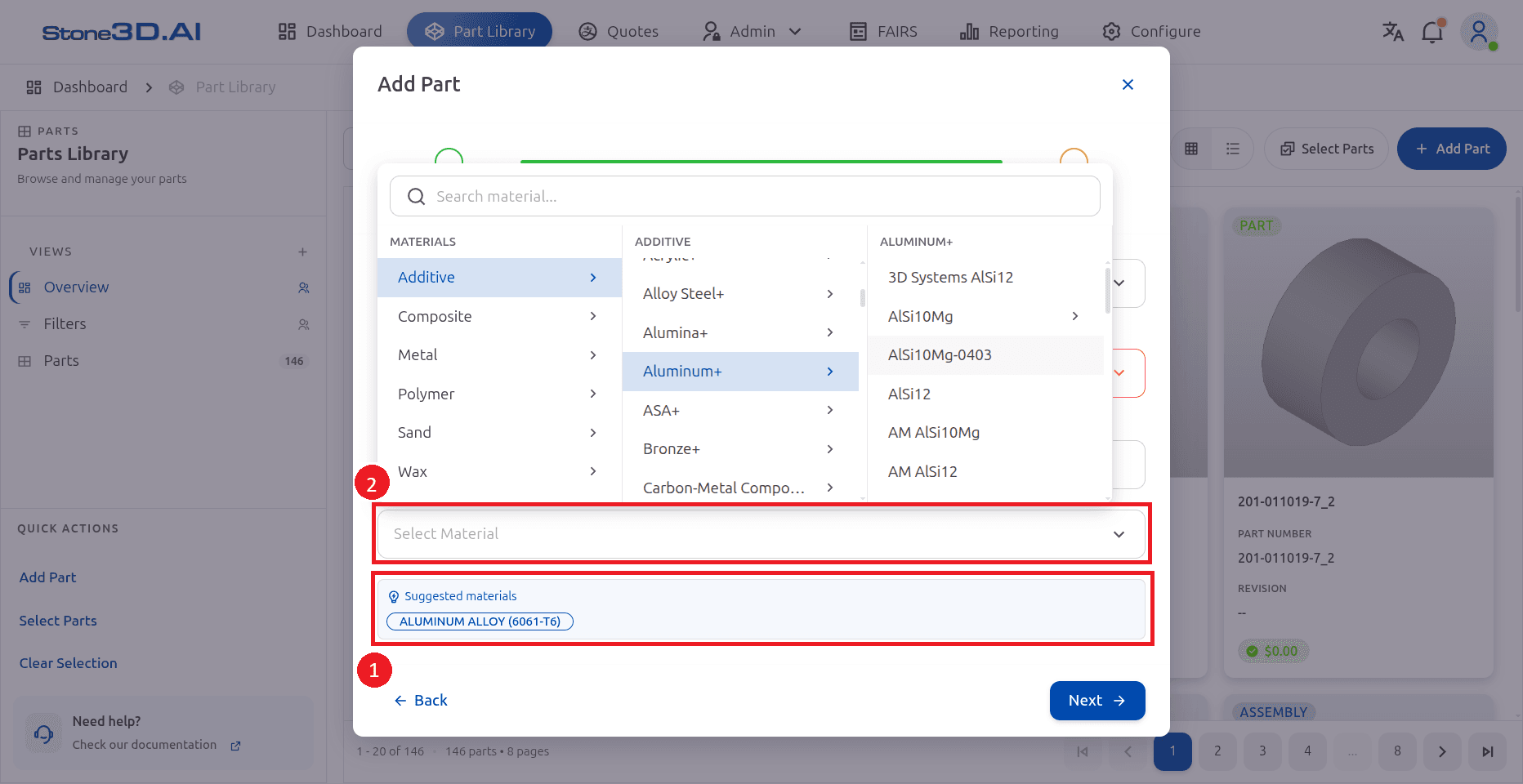Screen dimensions: 1523x784
Task: Add a new view with plus icon
Action: [302, 252]
